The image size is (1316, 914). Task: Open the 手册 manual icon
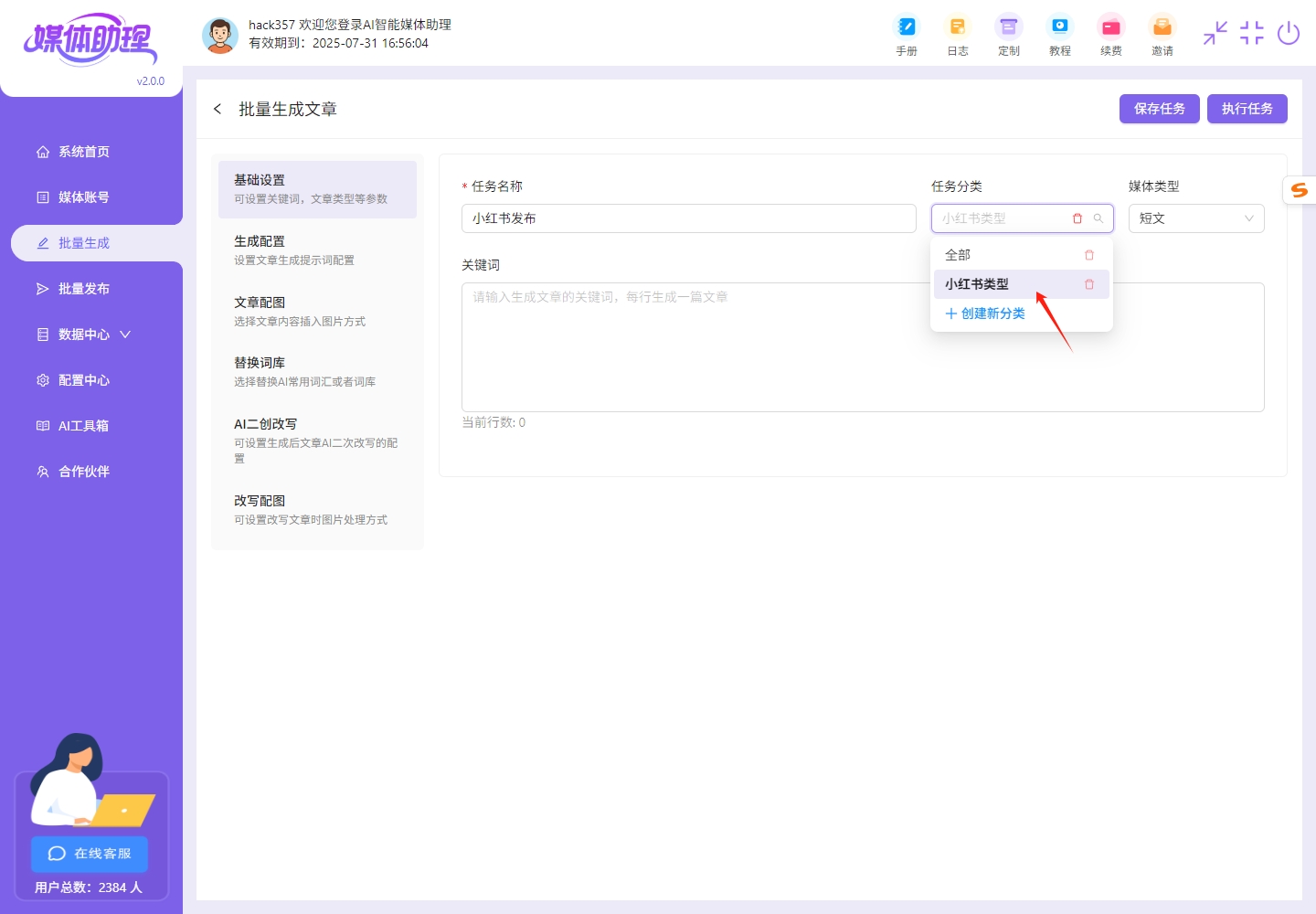coord(907,35)
